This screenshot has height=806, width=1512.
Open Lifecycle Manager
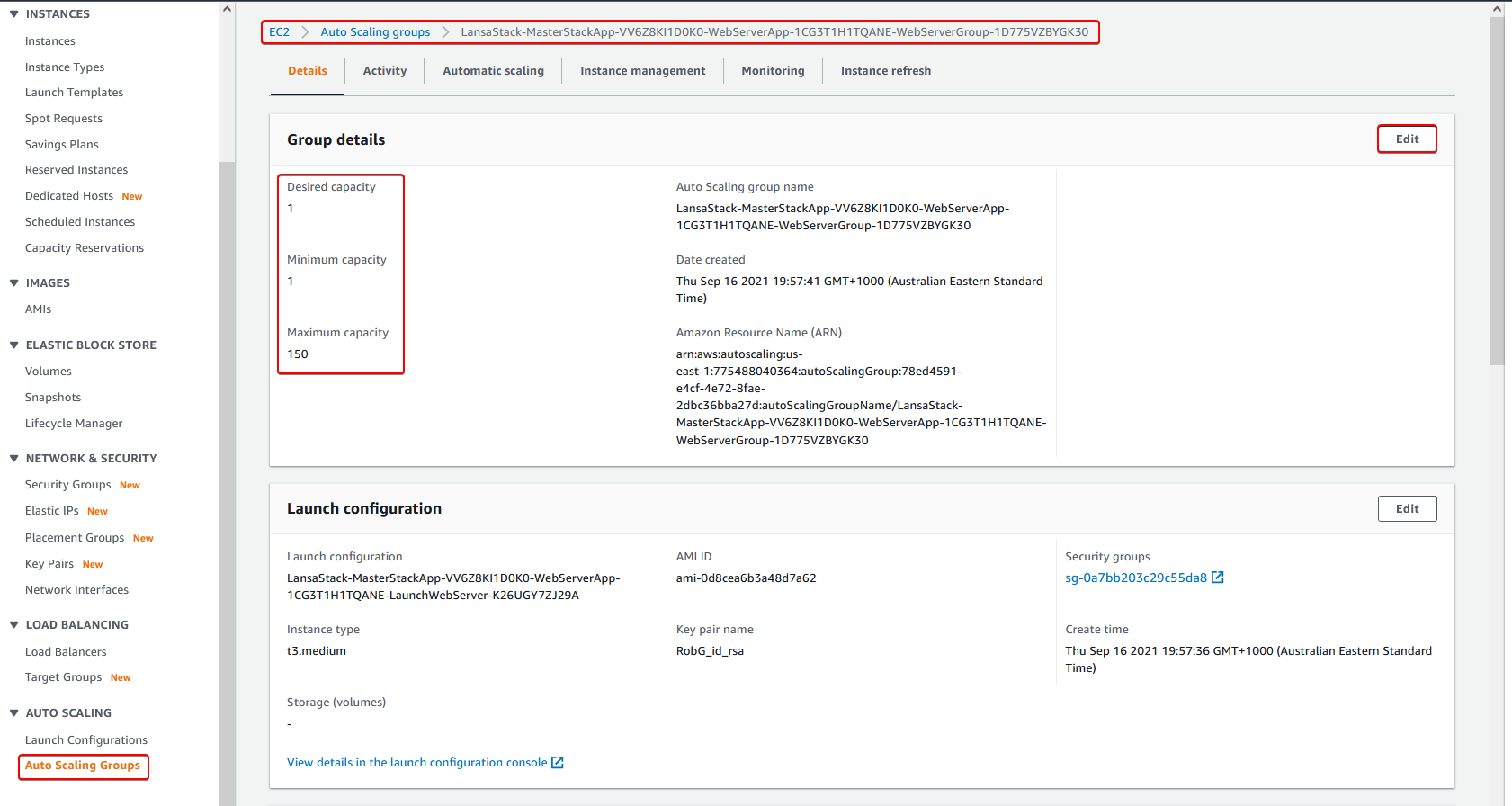tap(74, 424)
